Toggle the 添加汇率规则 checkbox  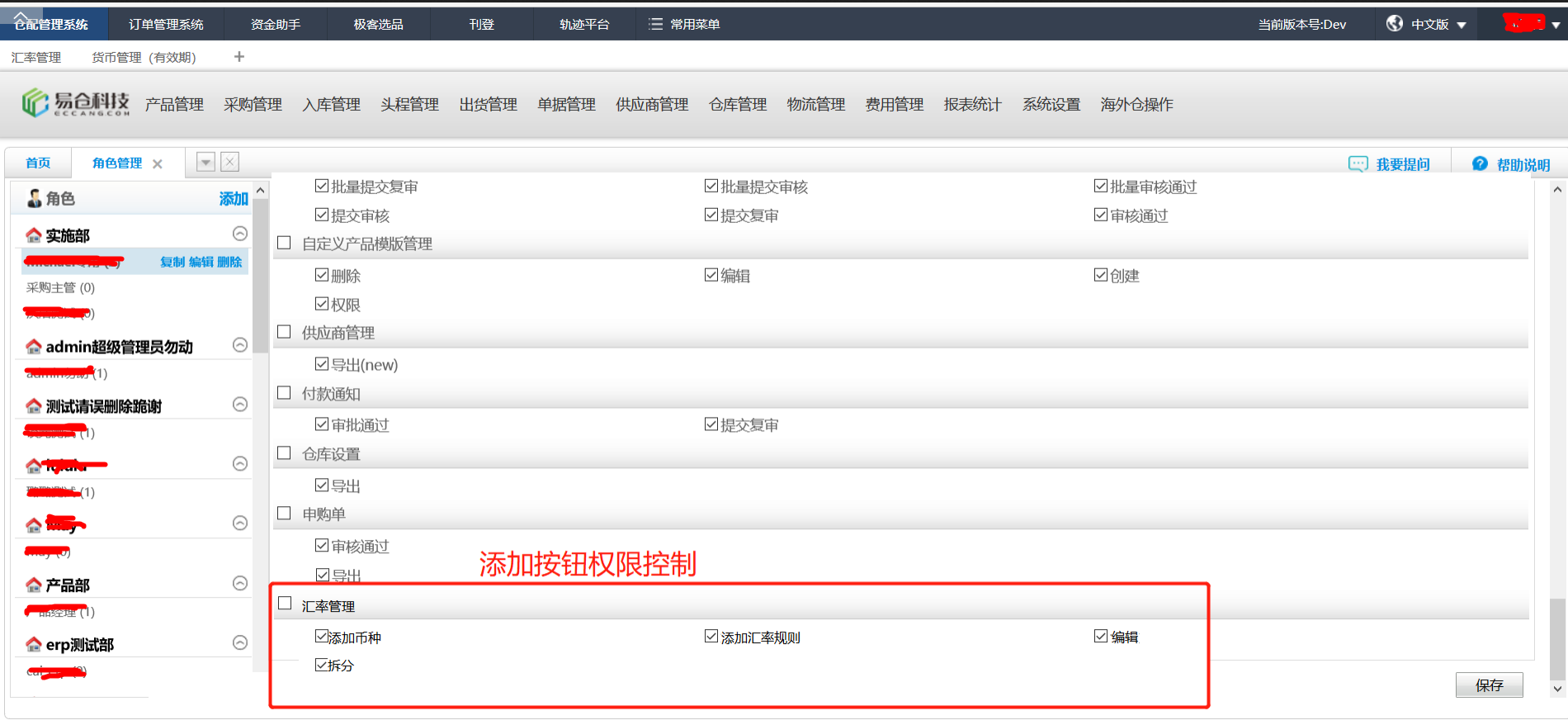(711, 637)
